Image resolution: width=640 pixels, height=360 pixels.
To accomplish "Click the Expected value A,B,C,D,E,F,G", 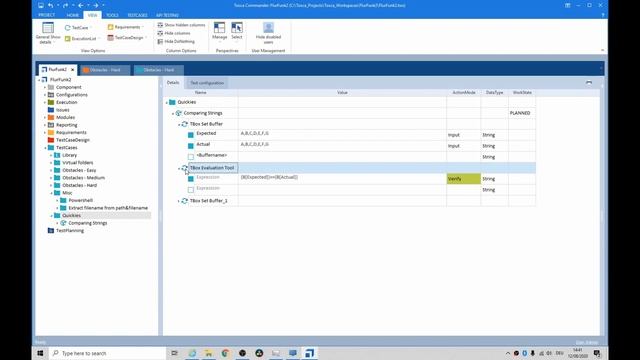I will tap(255, 133).
